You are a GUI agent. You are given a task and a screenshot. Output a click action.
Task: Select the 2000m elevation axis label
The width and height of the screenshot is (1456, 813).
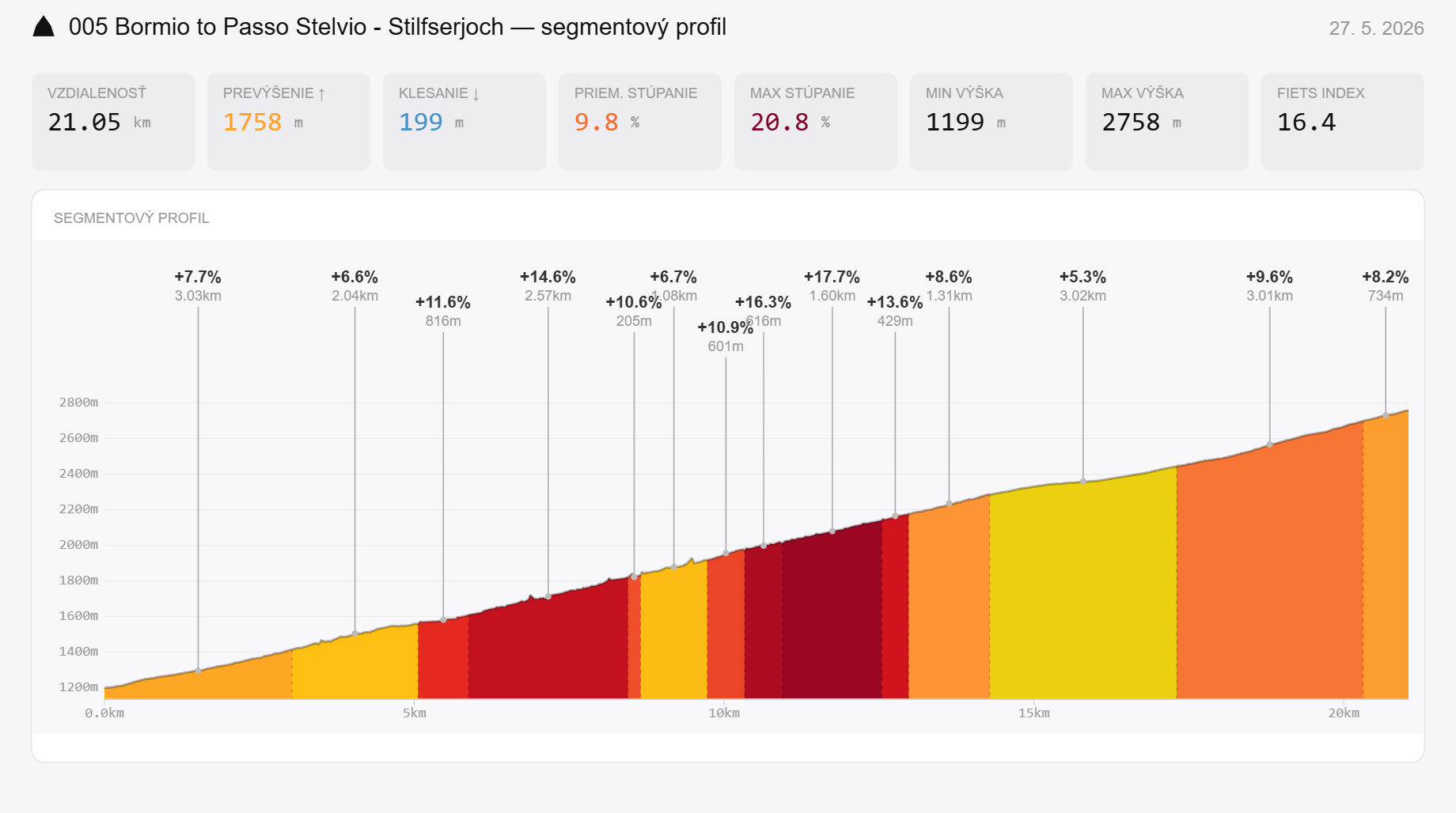tap(78, 545)
